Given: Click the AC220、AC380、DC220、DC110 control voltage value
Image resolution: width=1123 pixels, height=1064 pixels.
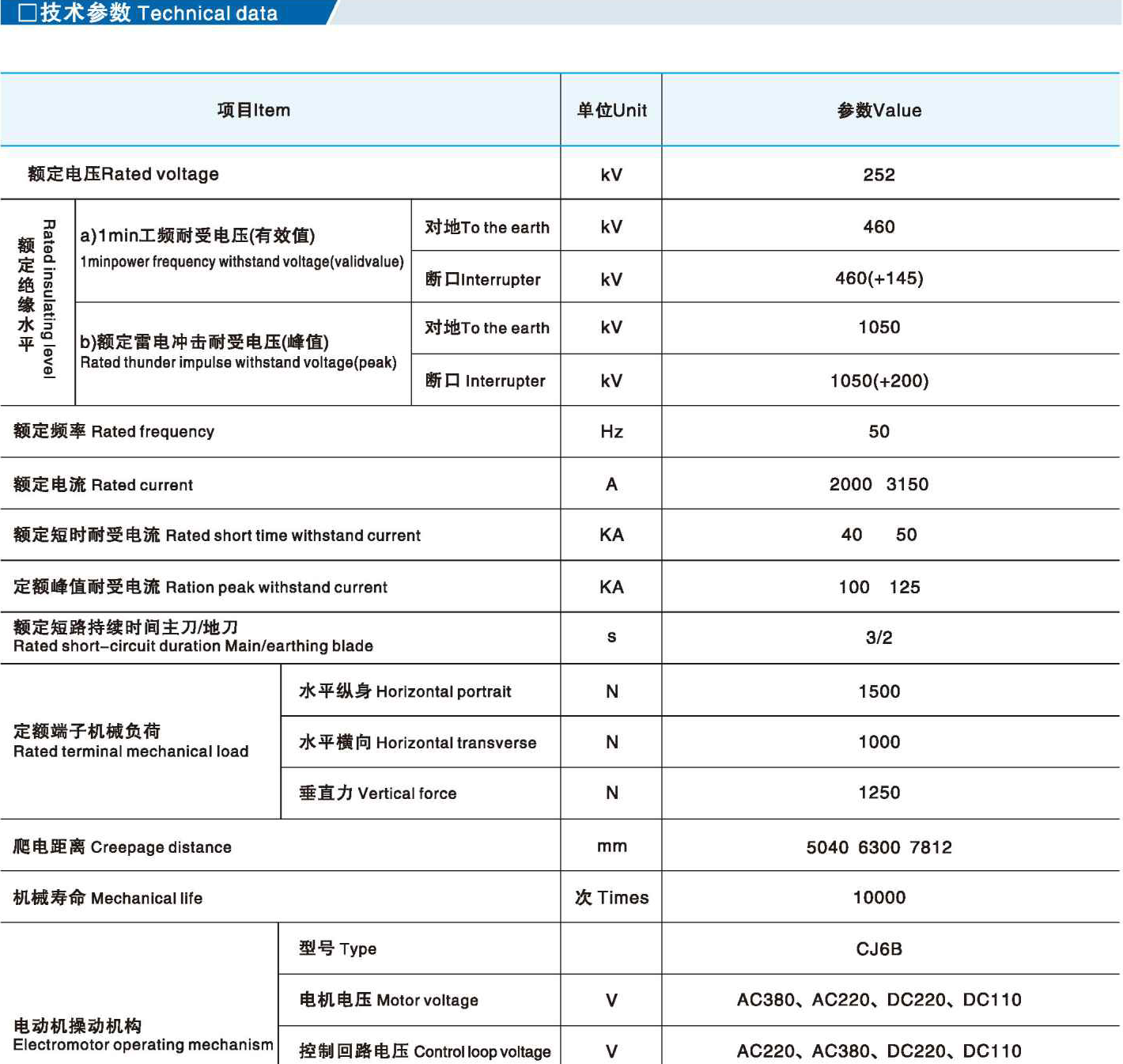Looking at the screenshot, I should point(879,1051).
